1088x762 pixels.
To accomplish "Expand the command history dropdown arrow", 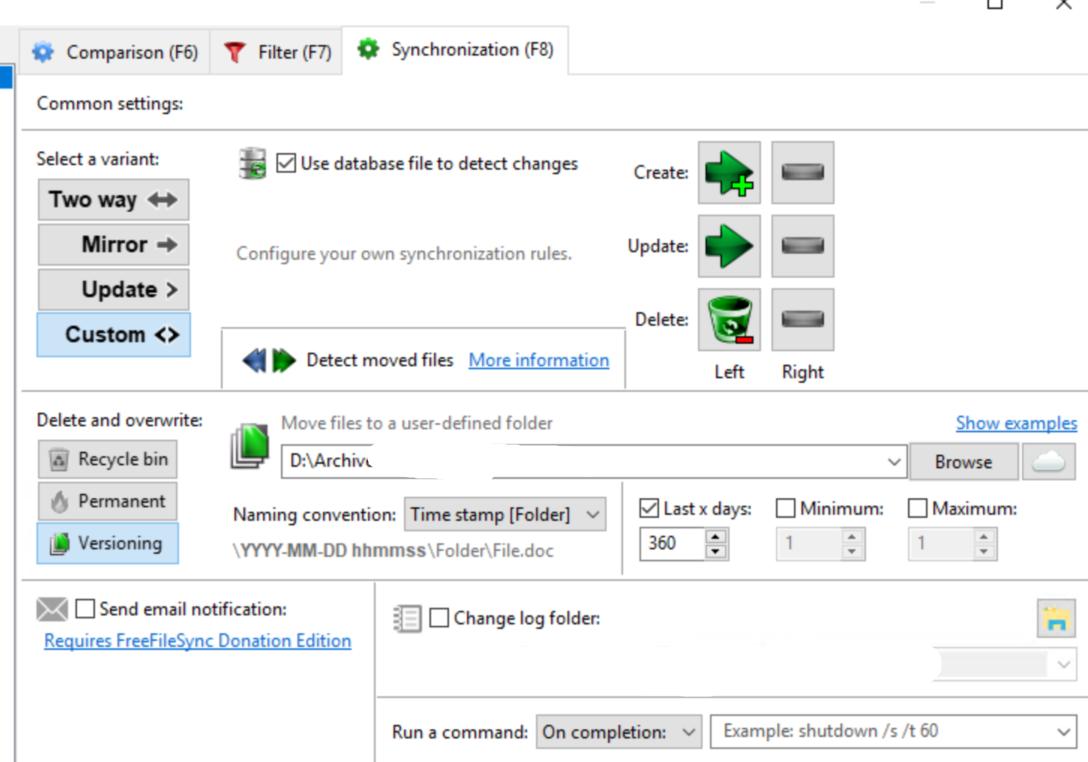I will point(1063,731).
